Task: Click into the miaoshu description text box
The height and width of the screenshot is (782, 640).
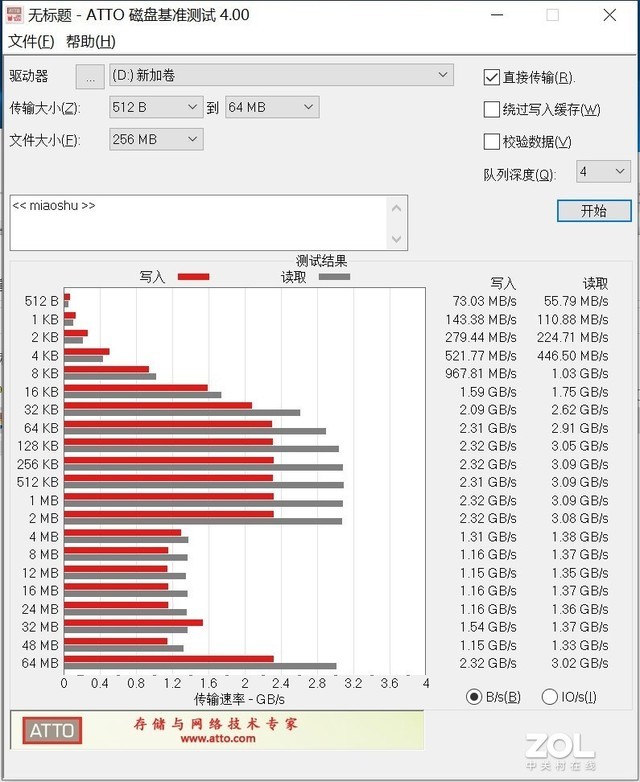Action: coord(198,222)
